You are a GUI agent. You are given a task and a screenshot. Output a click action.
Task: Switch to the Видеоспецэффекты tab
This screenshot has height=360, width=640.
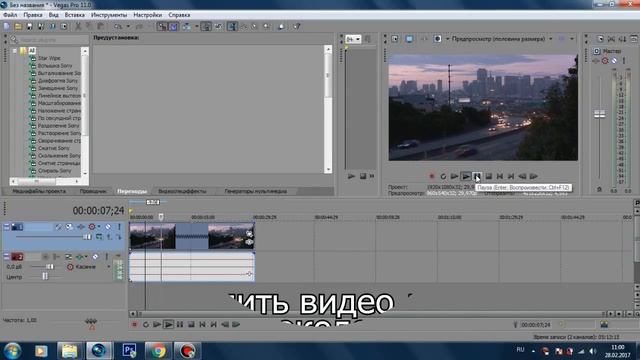pos(182,191)
